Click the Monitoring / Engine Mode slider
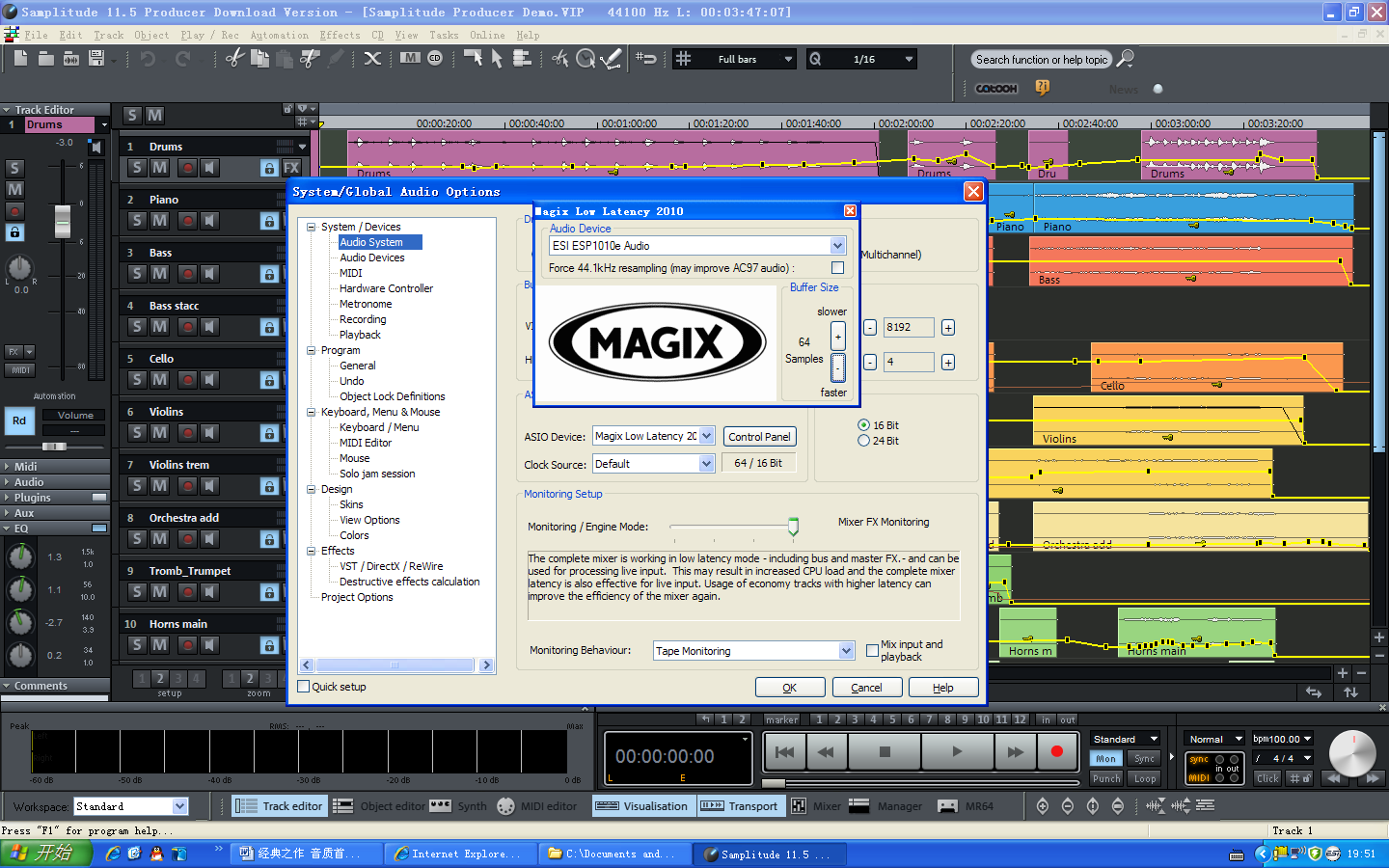 (x=793, y=527)
